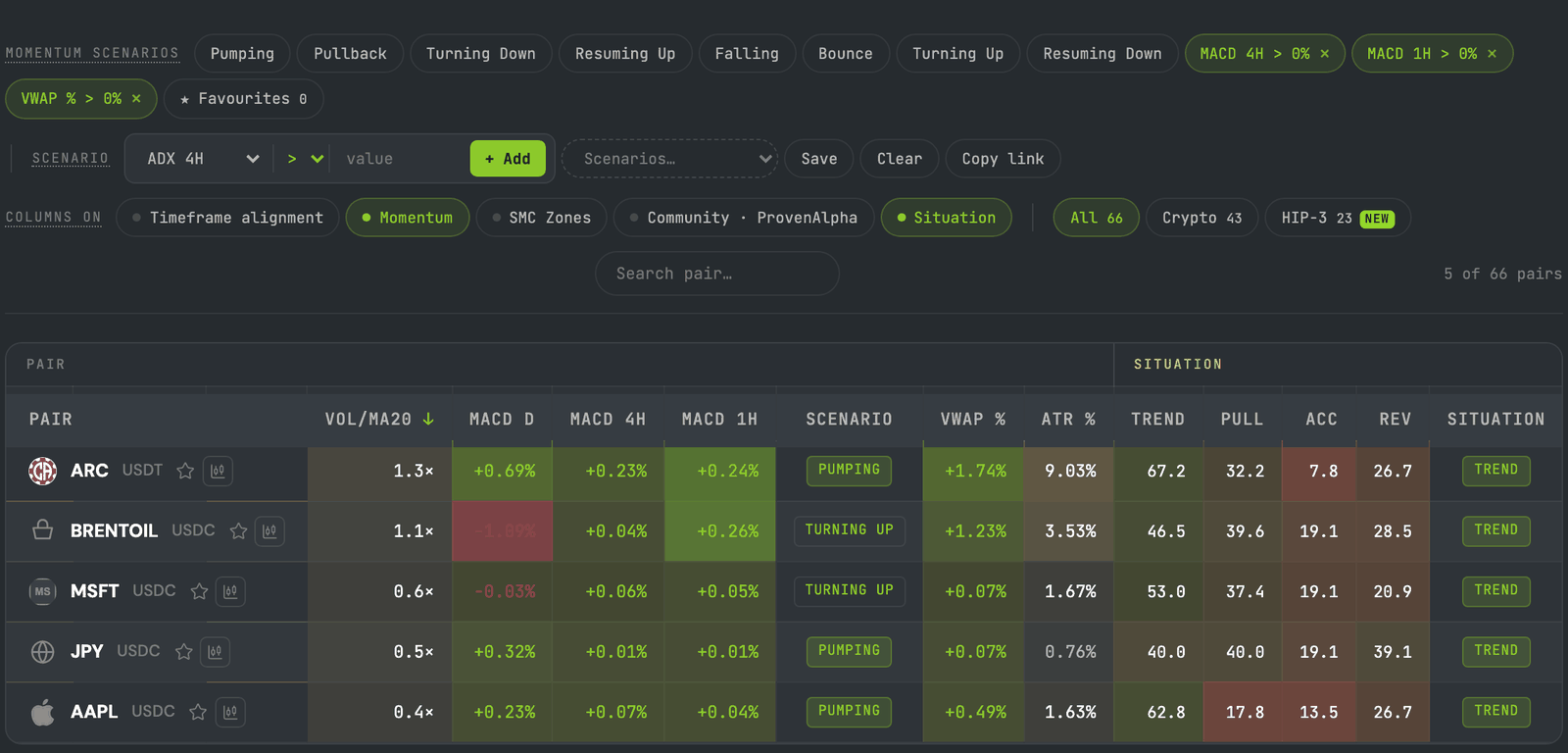
Task: Toggle the Favourites filter
Action: pyautogui.click(x=244, y=99)
